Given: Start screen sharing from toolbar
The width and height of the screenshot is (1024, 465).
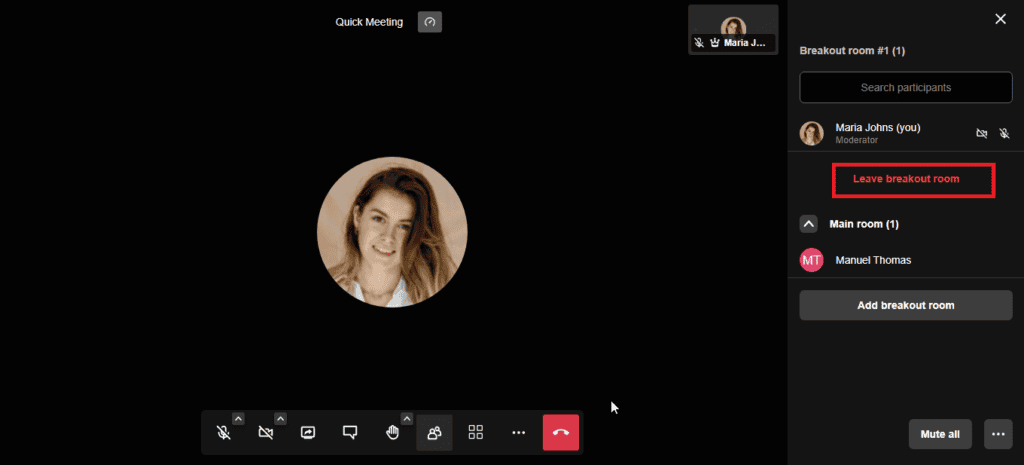Looking at the screenshot, I should pos(308,432).
